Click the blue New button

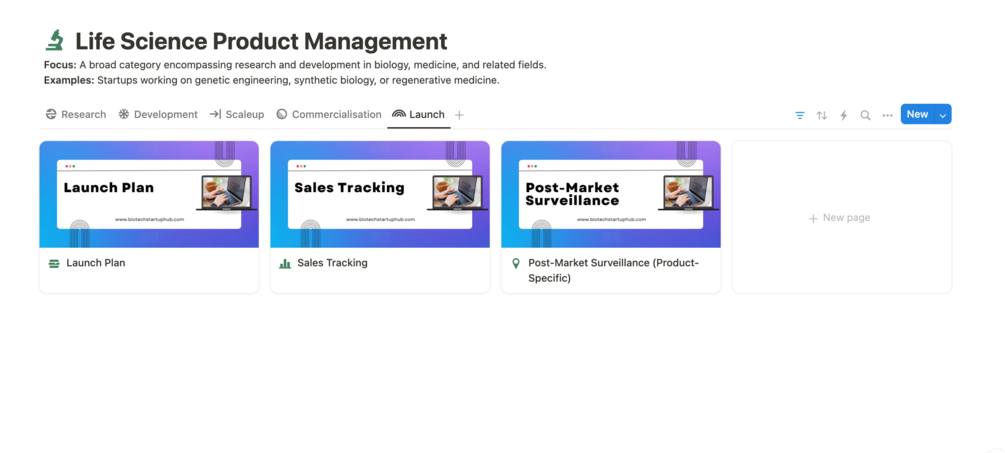coord(917,114)
